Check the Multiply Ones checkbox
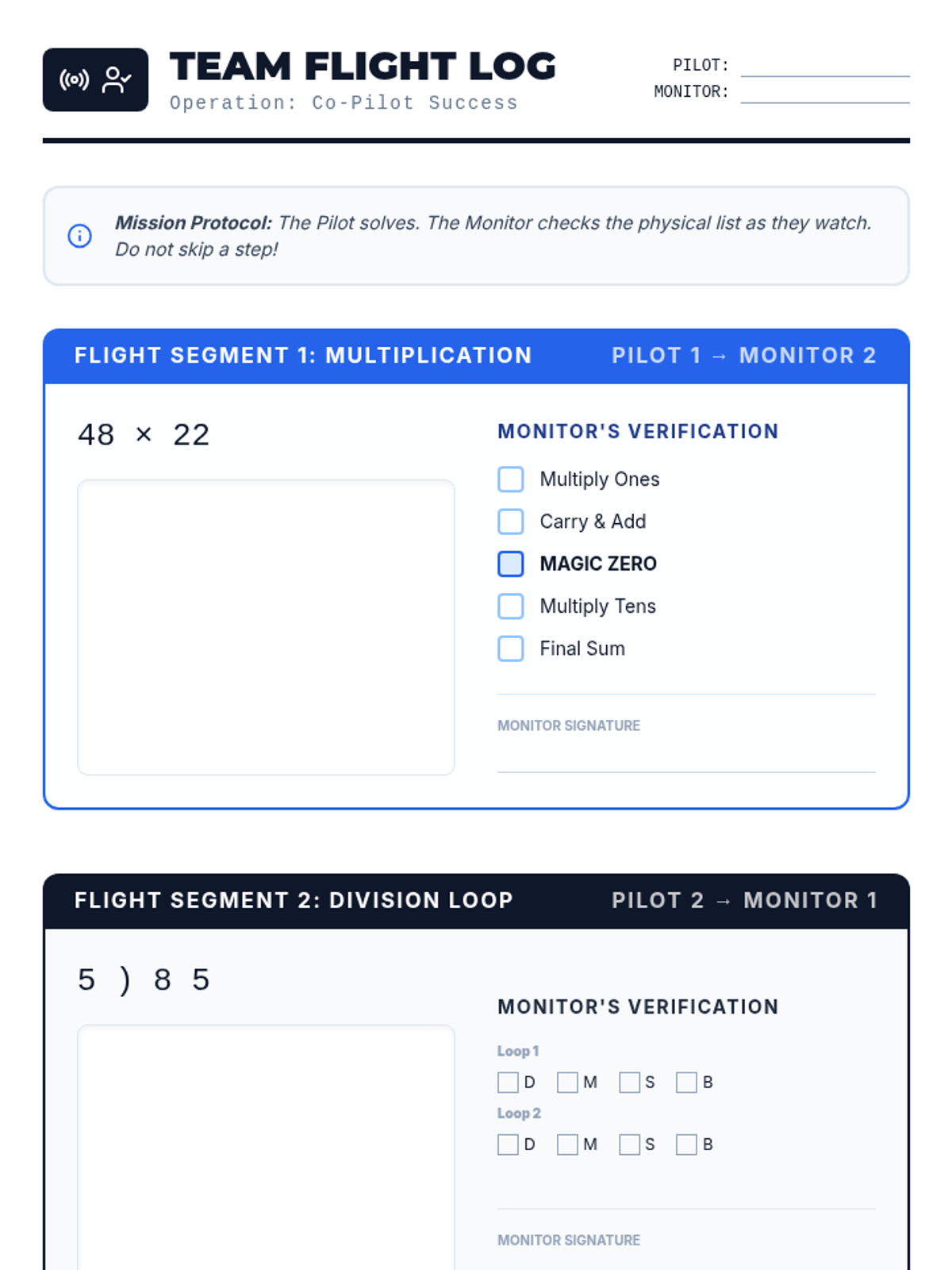This screenshot has width=952, height=1270. 511,479
